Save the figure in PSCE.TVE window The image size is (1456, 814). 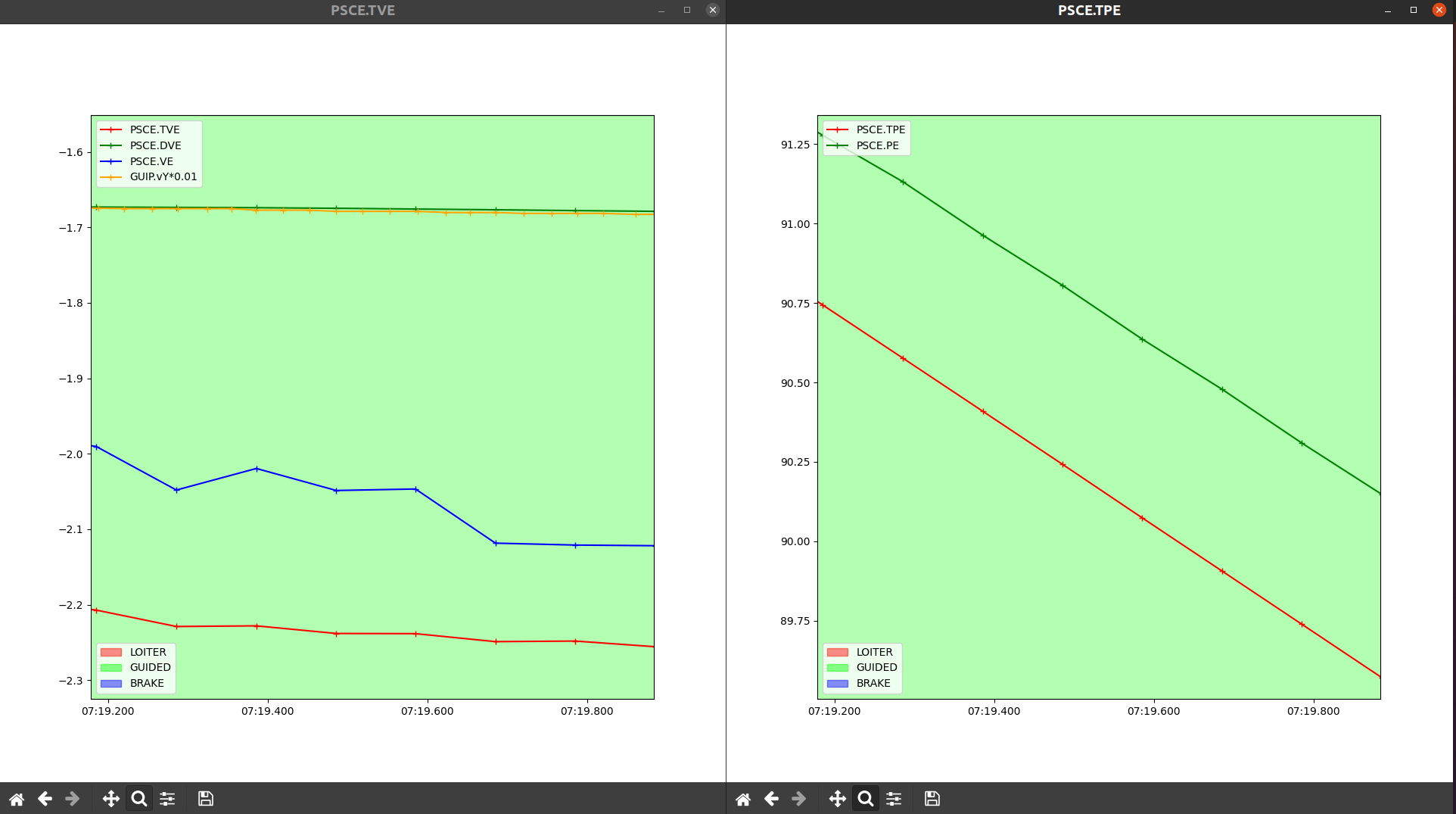[206, 799]
